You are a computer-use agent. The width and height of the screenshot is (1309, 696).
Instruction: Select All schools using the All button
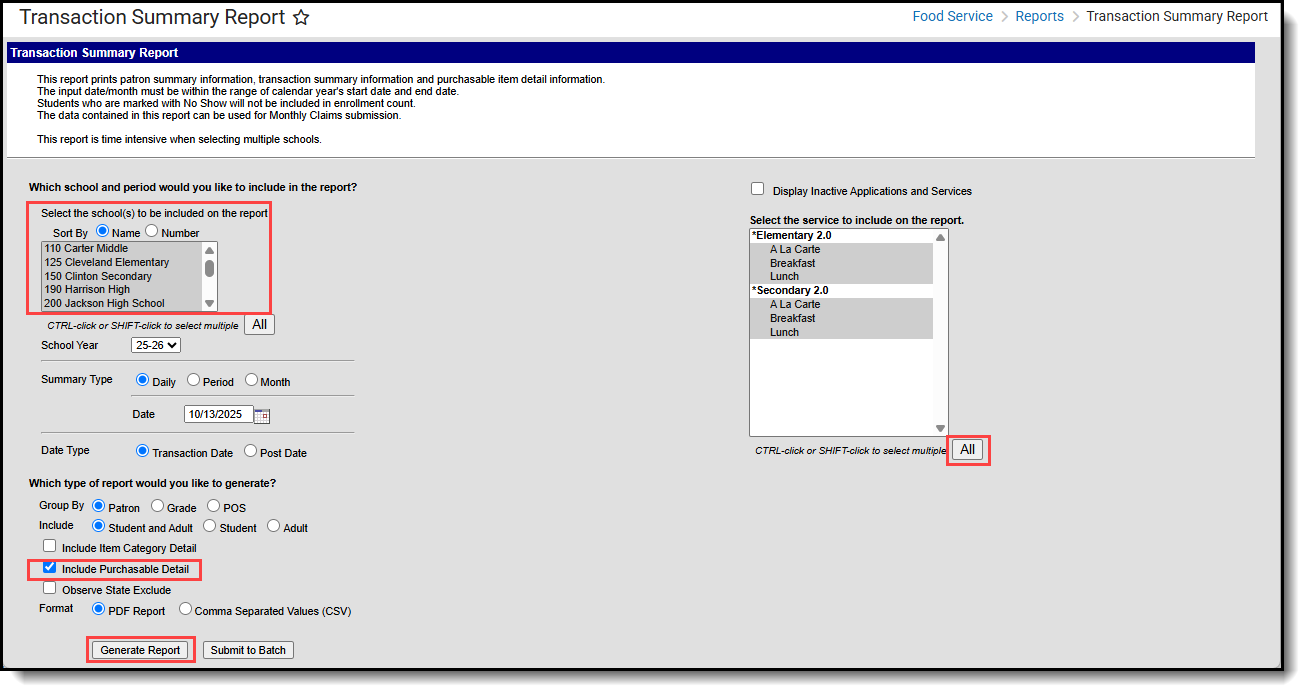tap(259, 324)
